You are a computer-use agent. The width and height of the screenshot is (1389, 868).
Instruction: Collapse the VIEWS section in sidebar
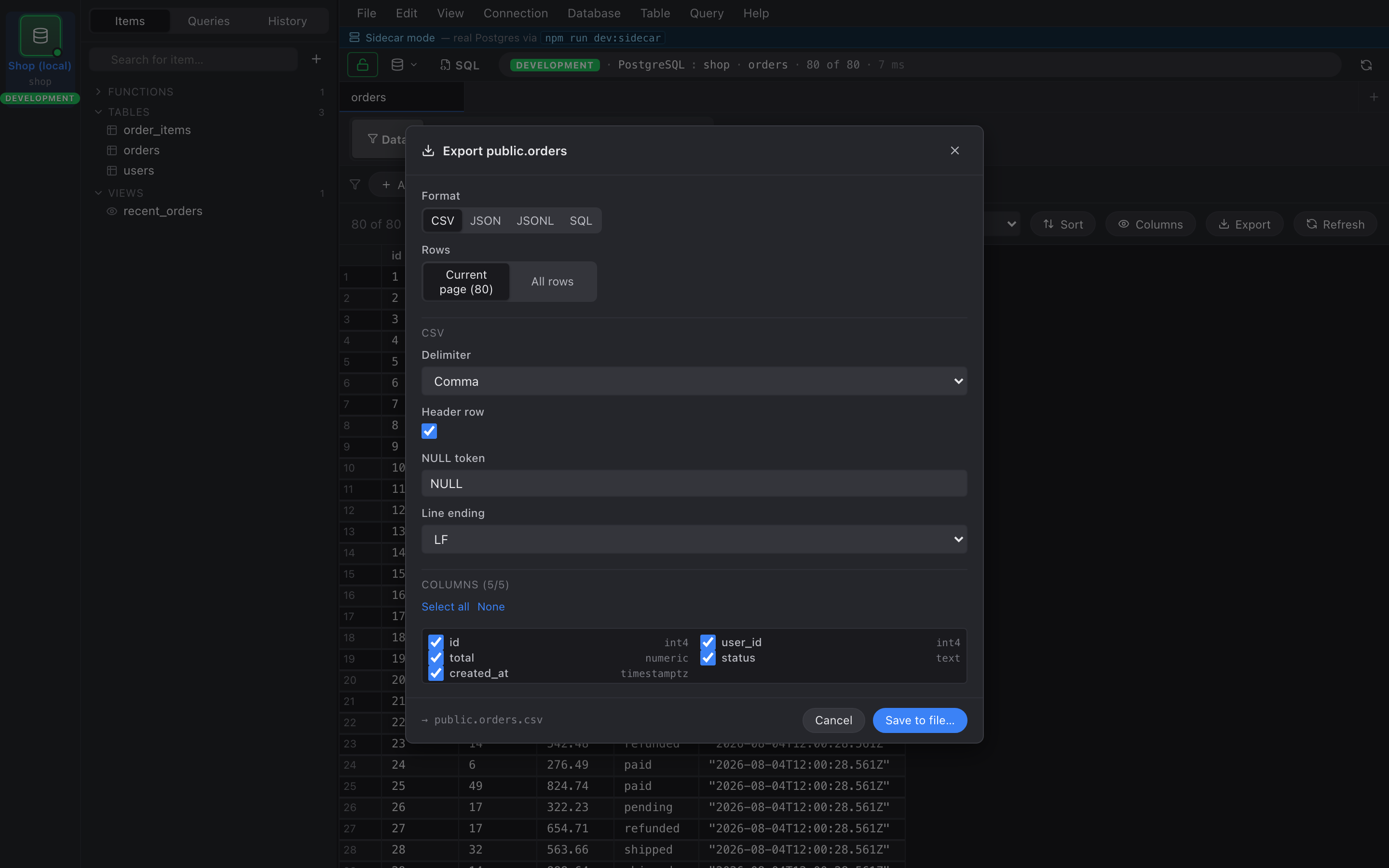coord(98,193)
